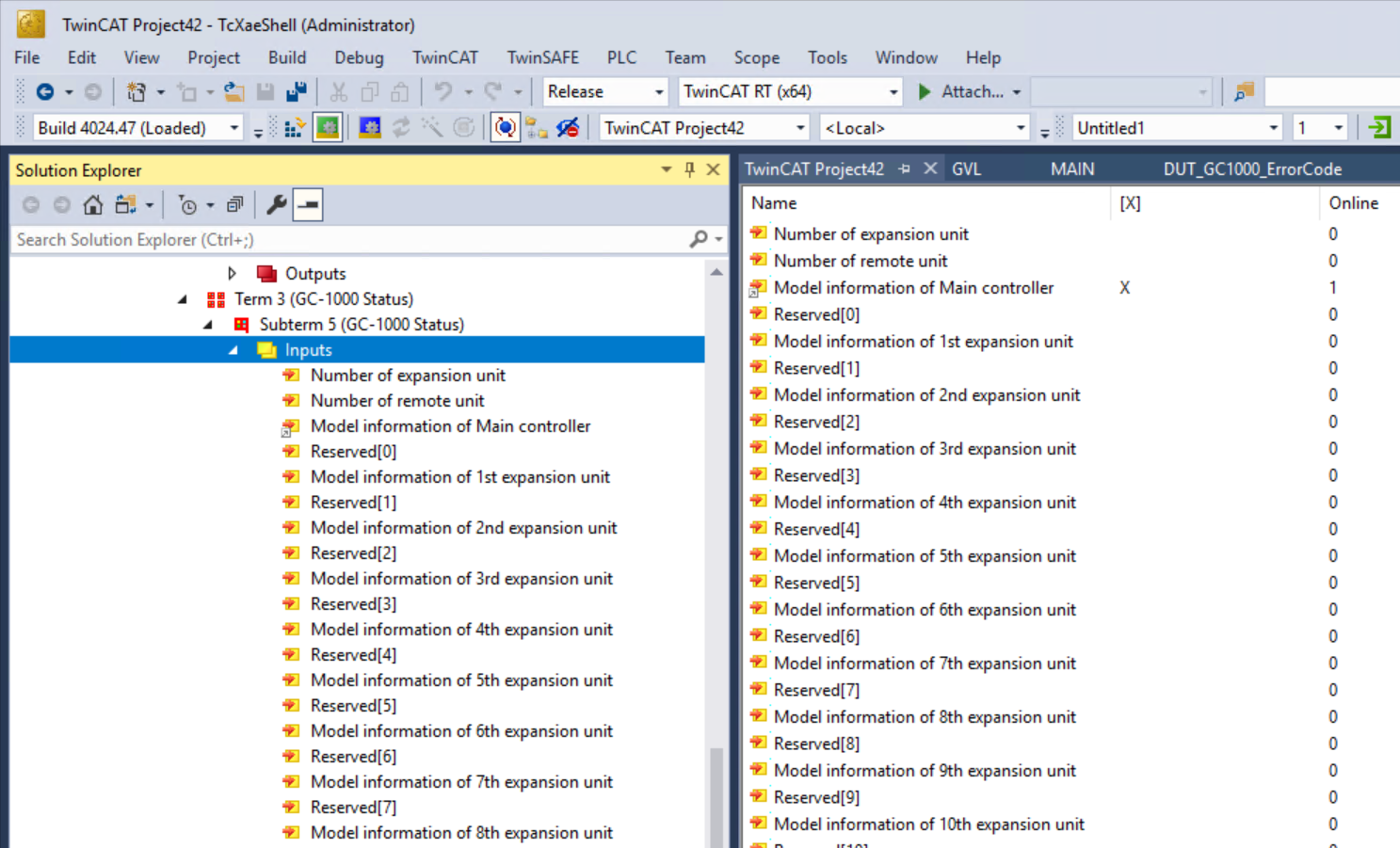
Task: Click the Solution Explorer scroll-up arrow
Action: [716, 272]
